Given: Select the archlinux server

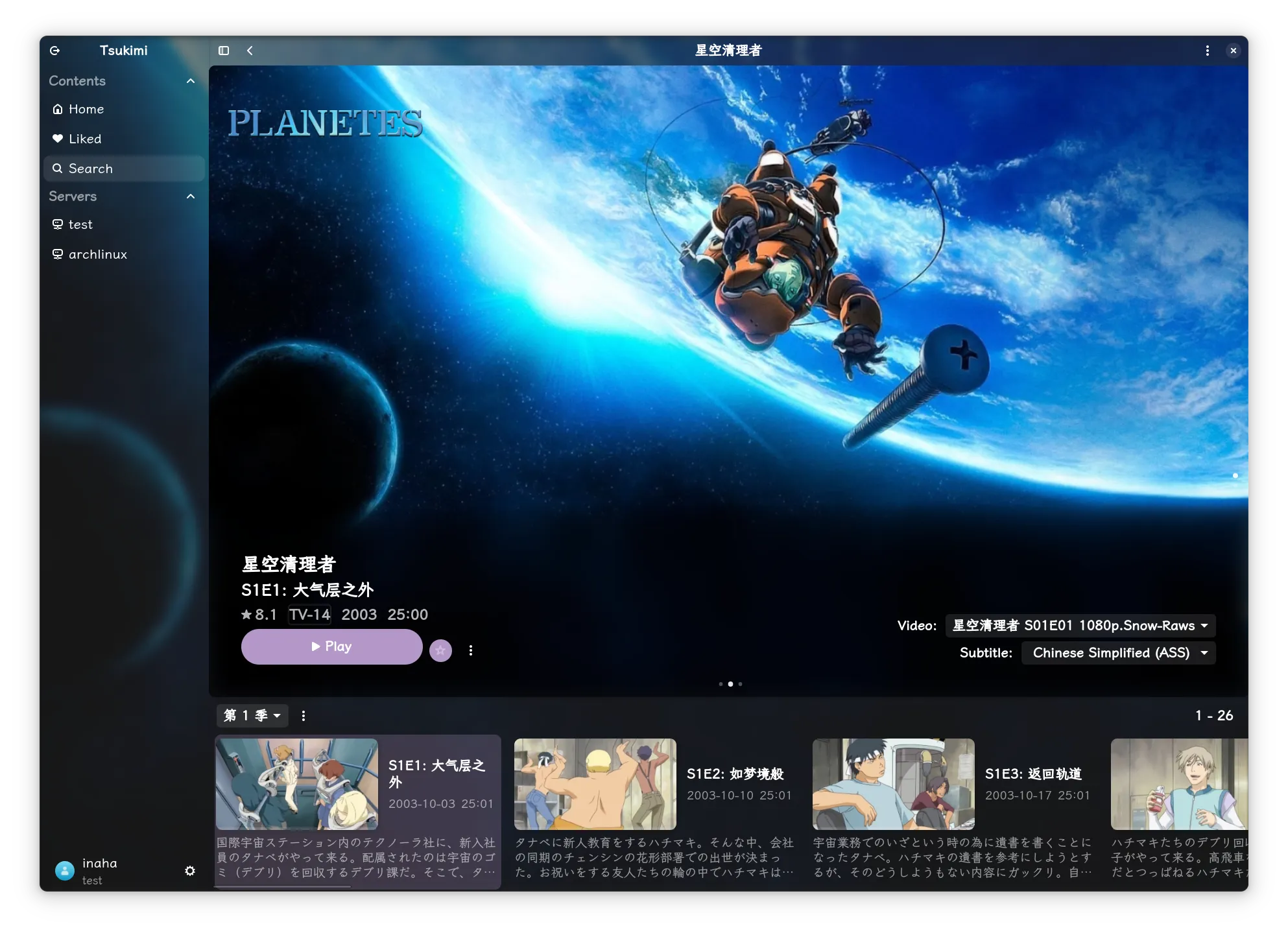Looking at the screenshot, I should pos(97,254).
